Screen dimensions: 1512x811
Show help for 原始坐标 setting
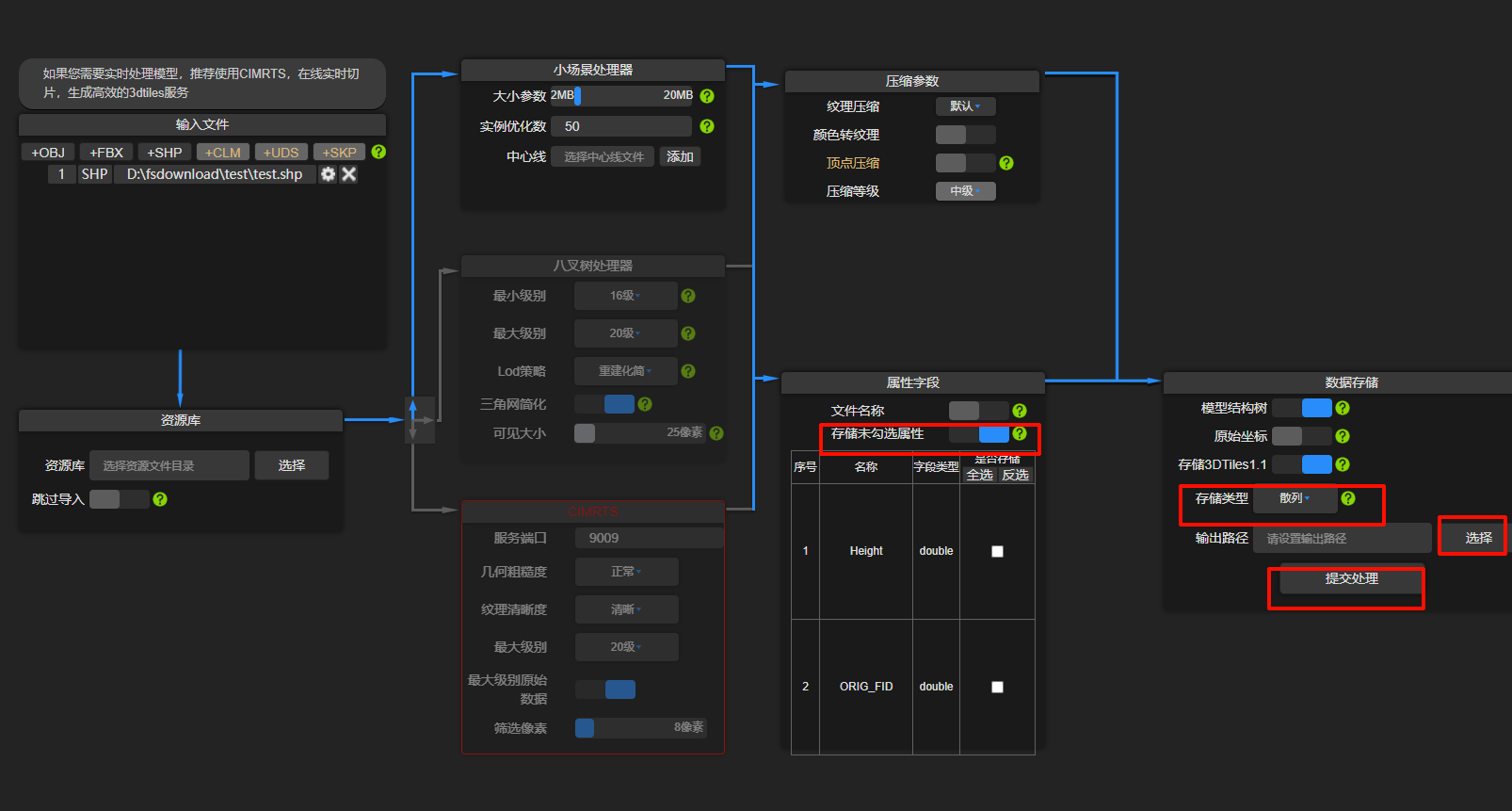1343,436
